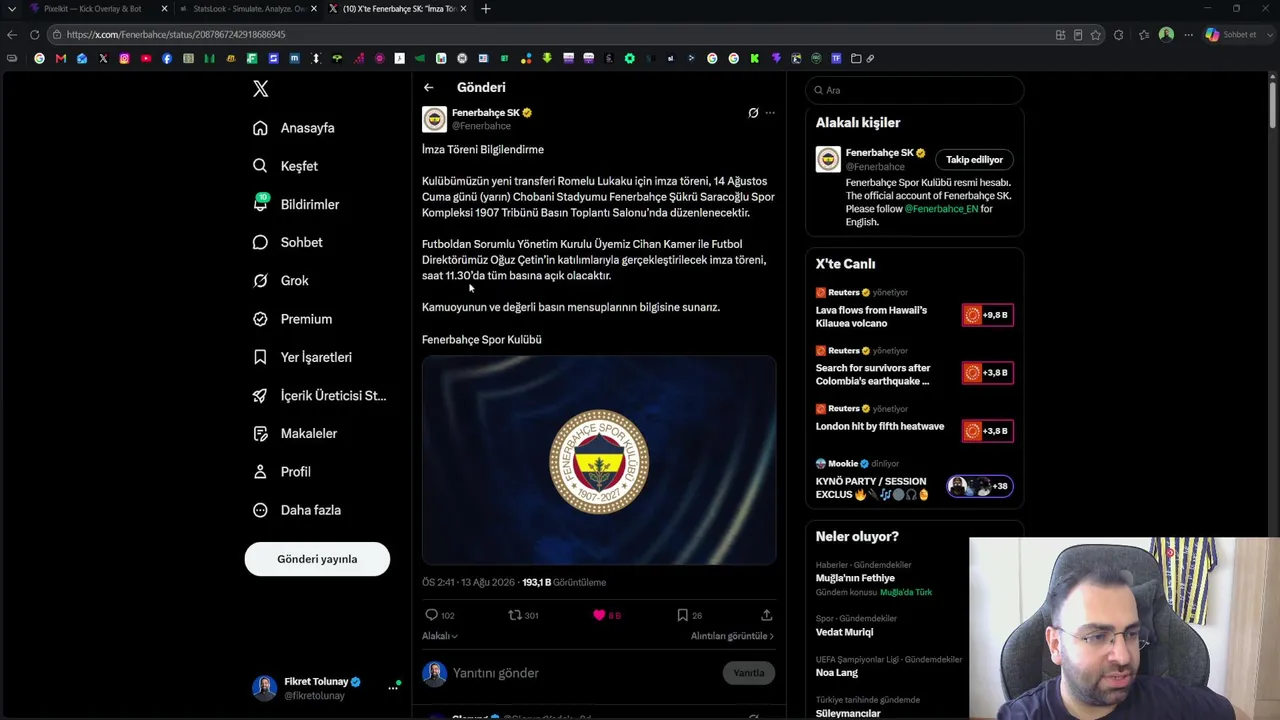This screenshot has height=720, width=1280.
Task: Open Fenerbahçe SK avatar on the post
Action: (434, 119)
